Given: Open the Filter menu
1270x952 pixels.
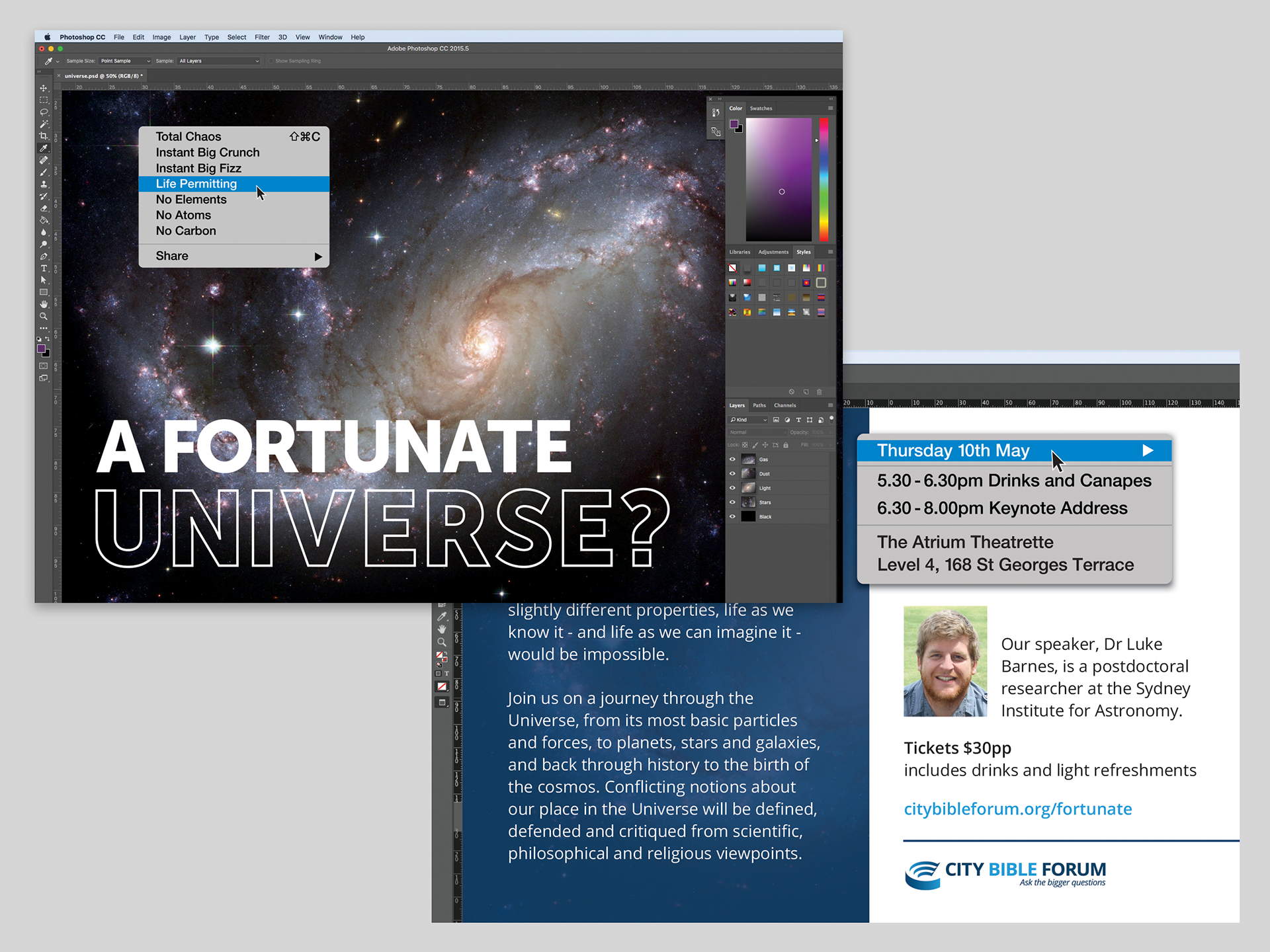Looking at the screenshot, I should tap(262, 37).
